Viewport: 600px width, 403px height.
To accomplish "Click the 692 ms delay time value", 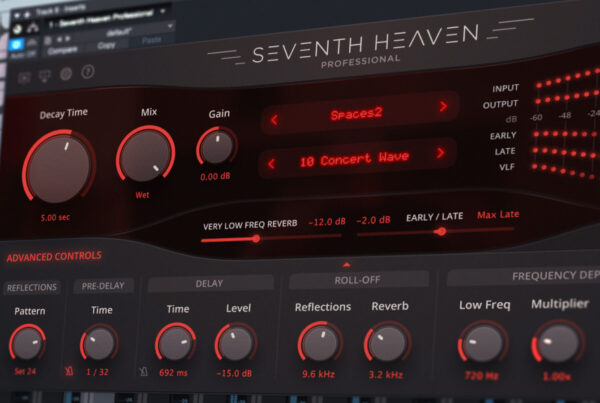I will [x=173, y=372].
